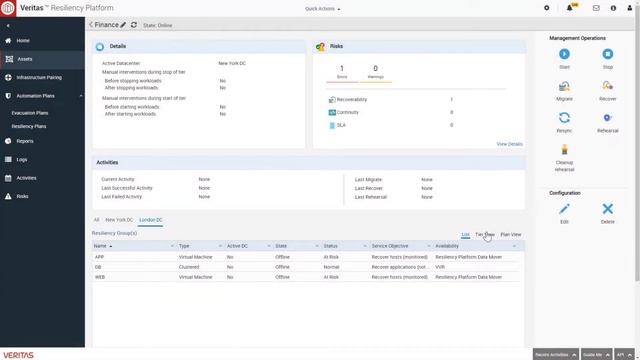Show the Errors risk tab
640x360 pixels.
coord(342,72)
